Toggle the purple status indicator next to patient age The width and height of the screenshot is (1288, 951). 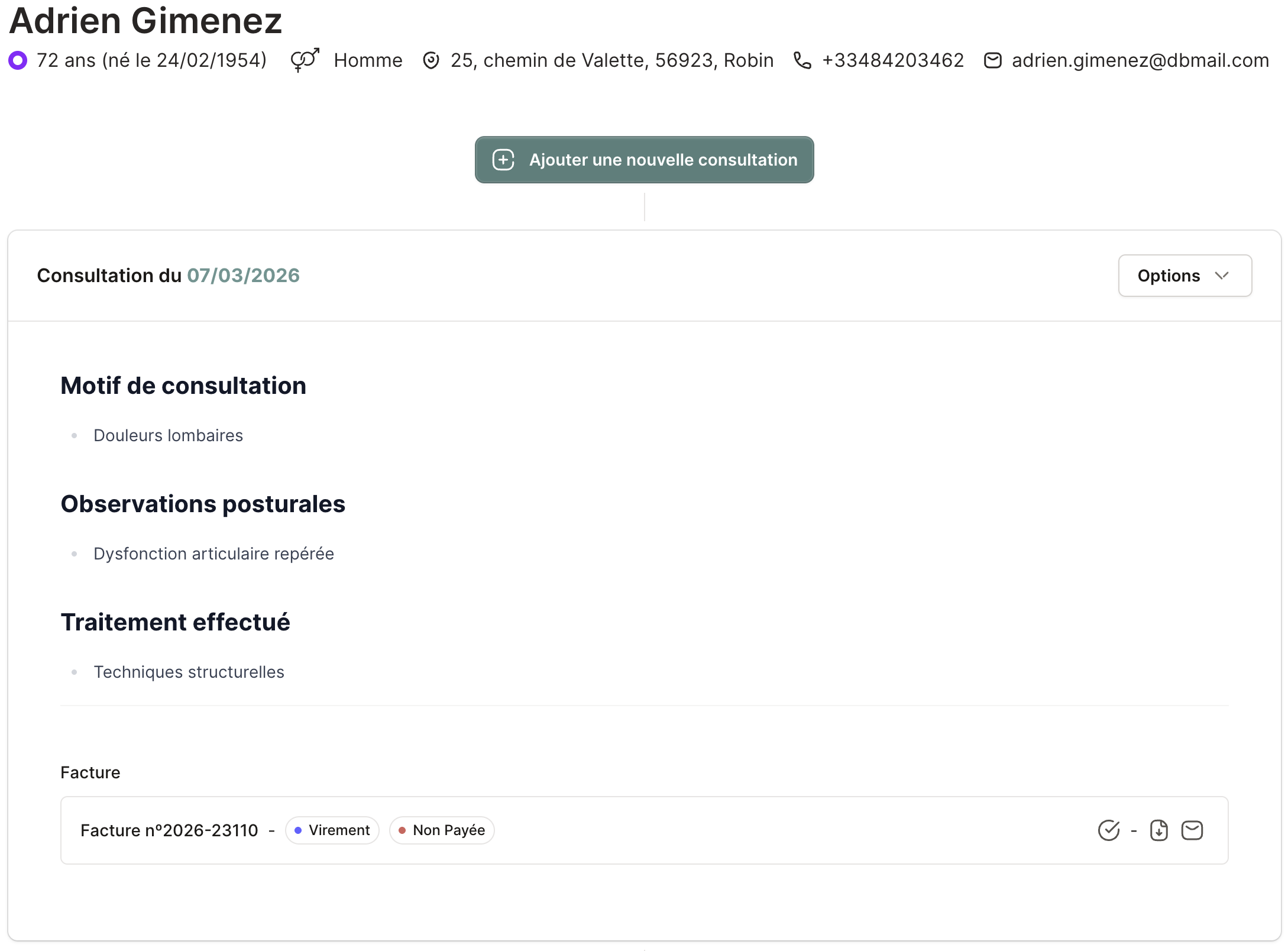pos(18,60)
